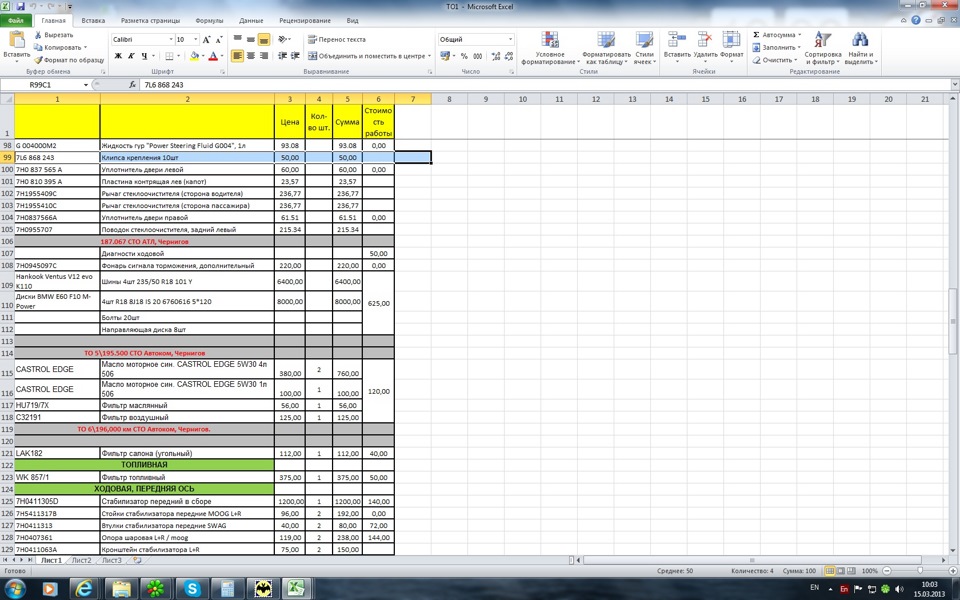Decrease the cell indent

[282, 56]
